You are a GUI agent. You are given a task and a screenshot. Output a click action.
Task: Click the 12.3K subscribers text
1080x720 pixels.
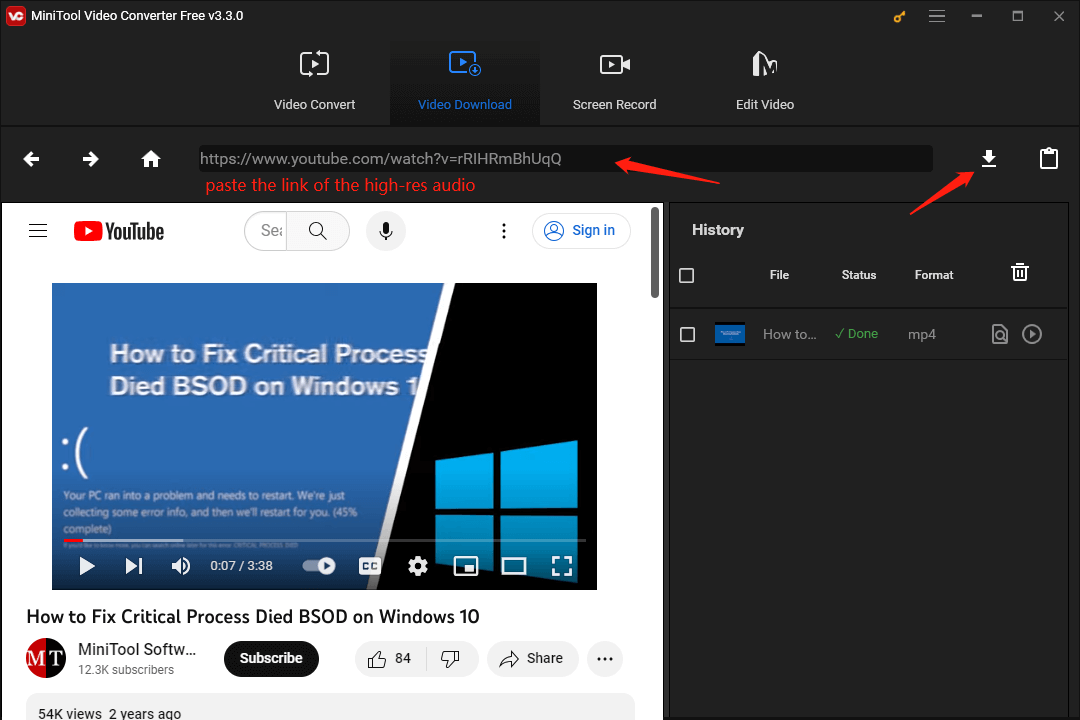[x=126, y=670]
